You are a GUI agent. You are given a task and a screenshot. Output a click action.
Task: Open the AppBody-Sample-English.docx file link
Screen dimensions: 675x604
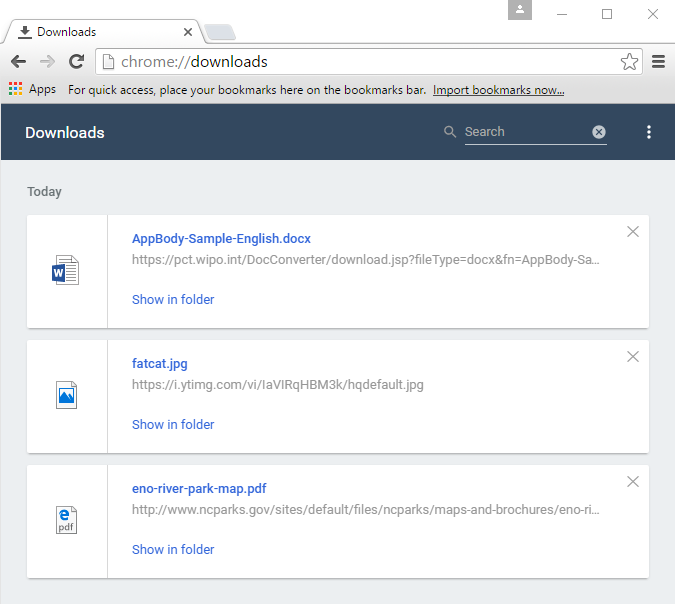pyautogui.click(x=221, y=239)
